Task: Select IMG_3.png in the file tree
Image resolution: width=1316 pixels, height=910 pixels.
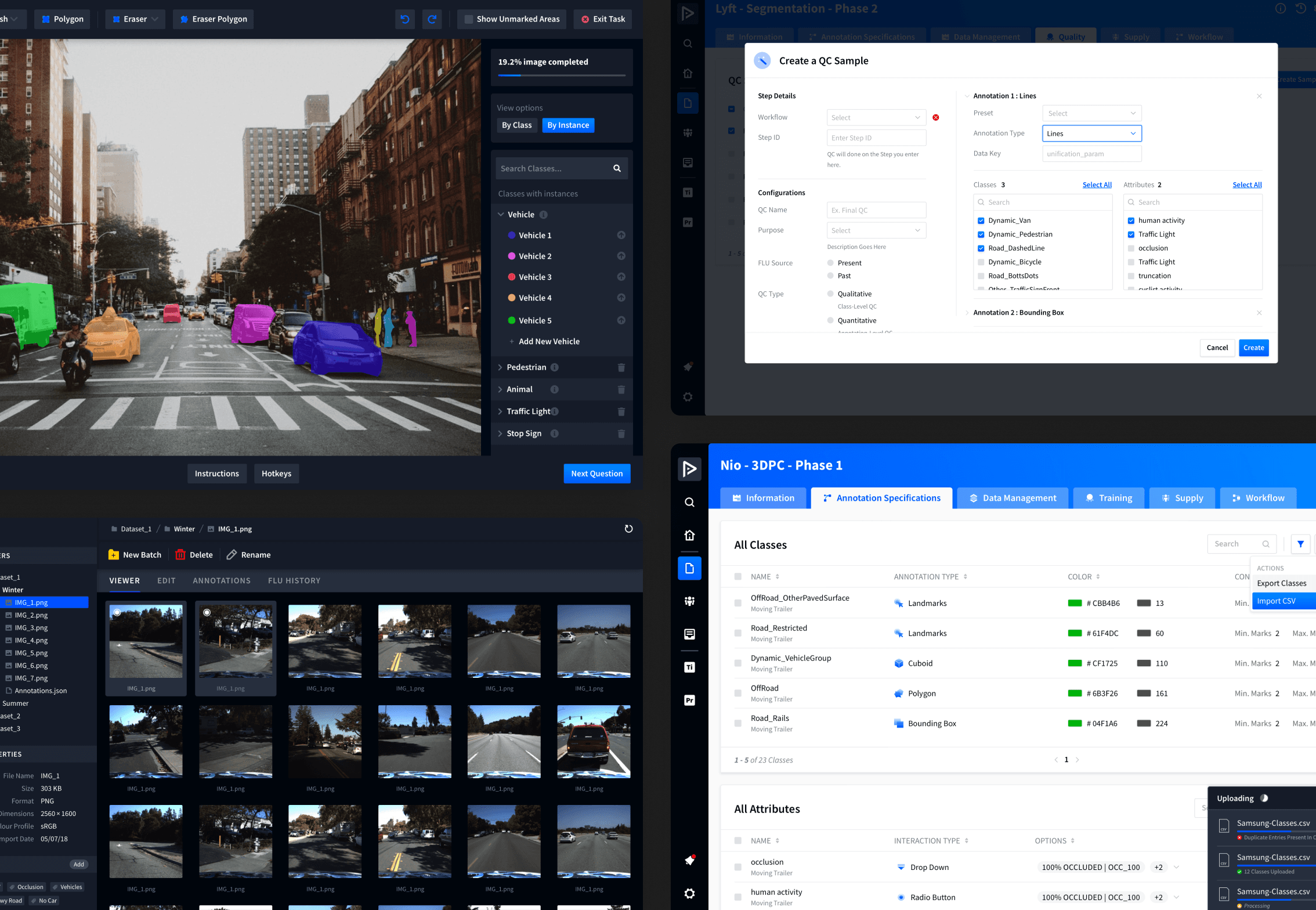Action: click(x=31, y=628)
